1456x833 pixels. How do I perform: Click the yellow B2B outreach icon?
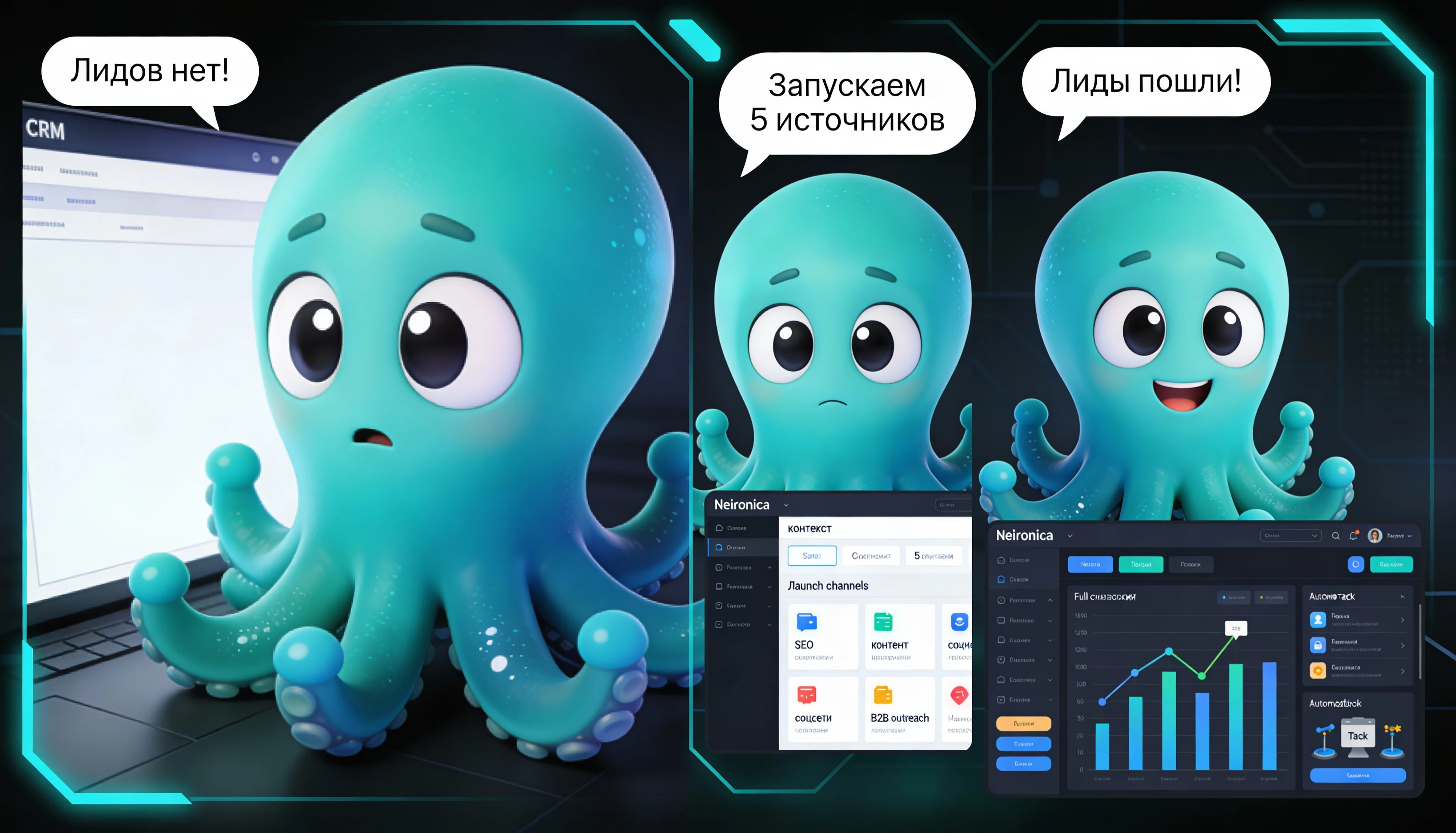pyautogui.click(x=883, y=694)
